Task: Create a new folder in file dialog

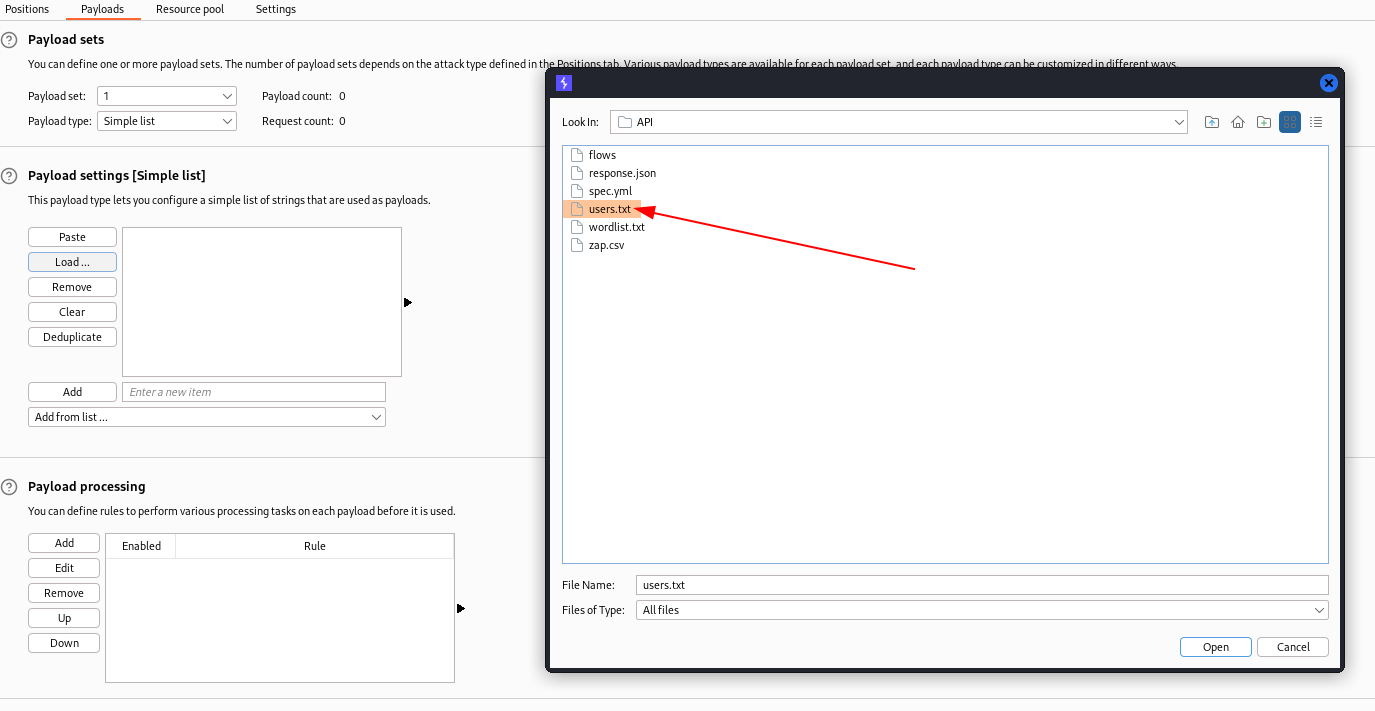Action: [1264, 122]
